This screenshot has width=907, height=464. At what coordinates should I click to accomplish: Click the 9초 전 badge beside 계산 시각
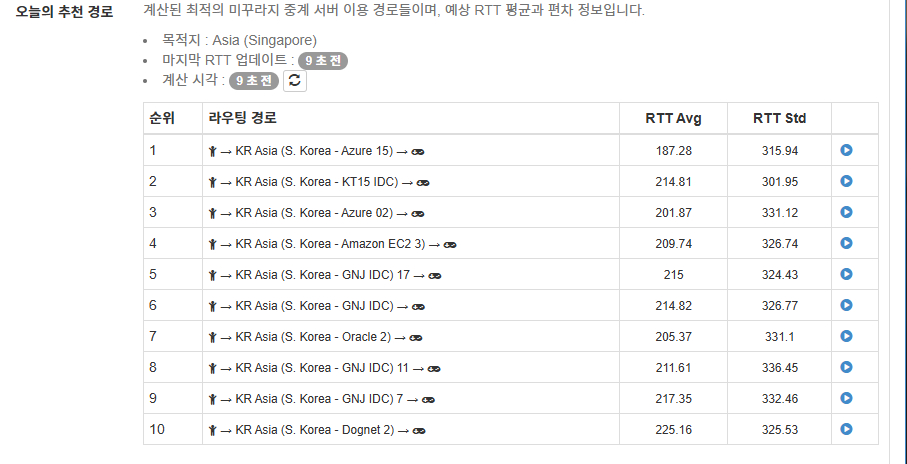254,81
